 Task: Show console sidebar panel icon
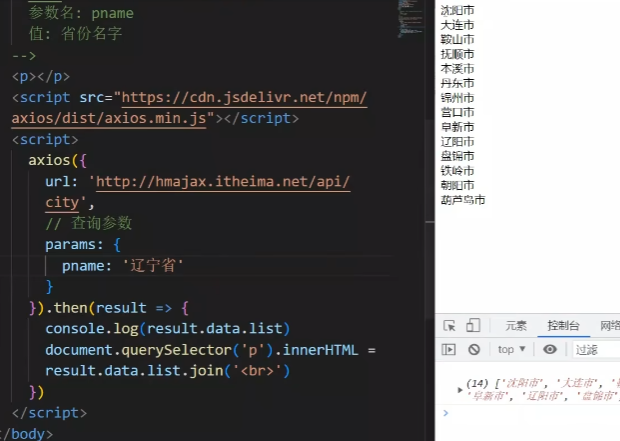449,350
